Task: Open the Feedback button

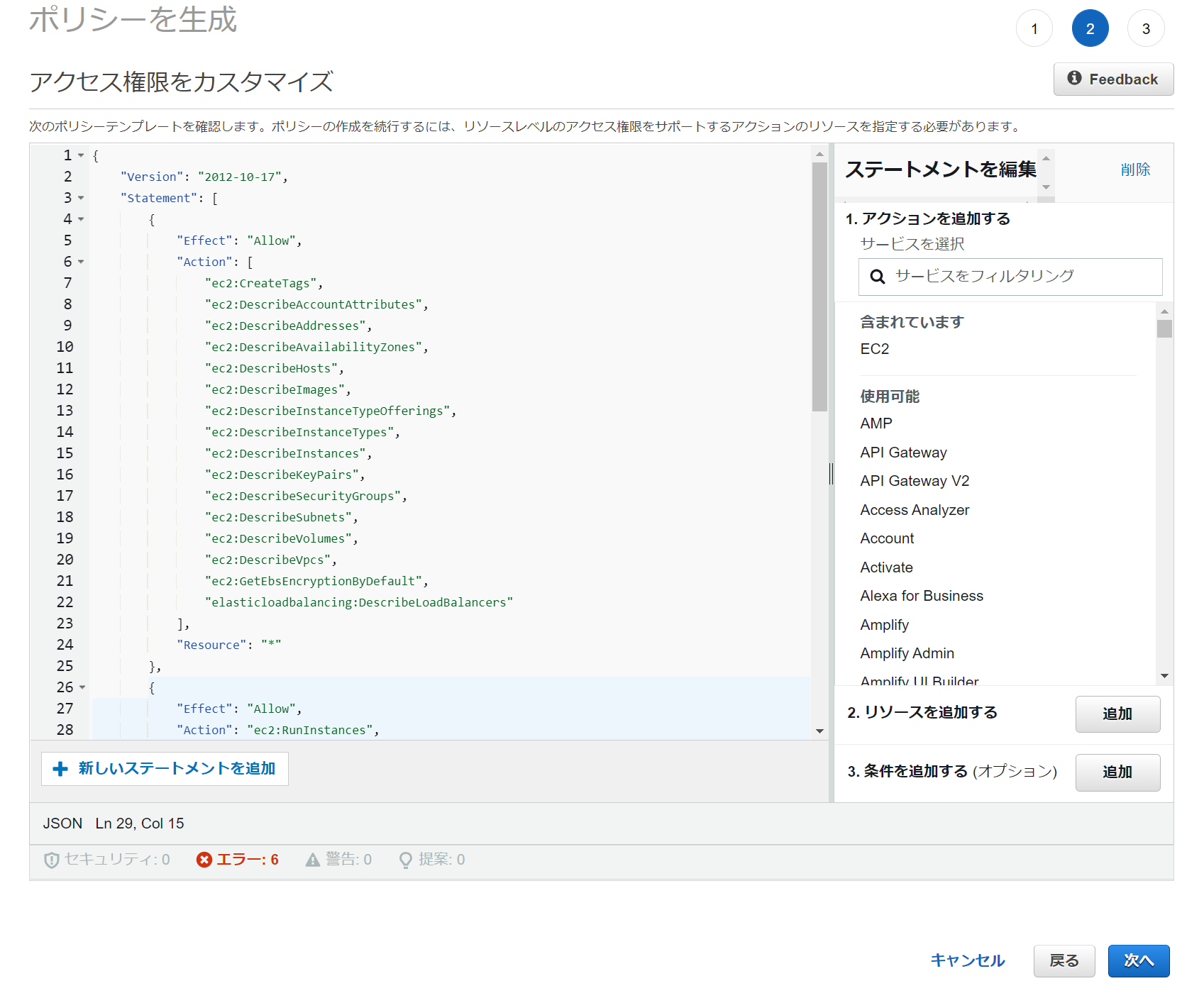Action: (1113, 79)
